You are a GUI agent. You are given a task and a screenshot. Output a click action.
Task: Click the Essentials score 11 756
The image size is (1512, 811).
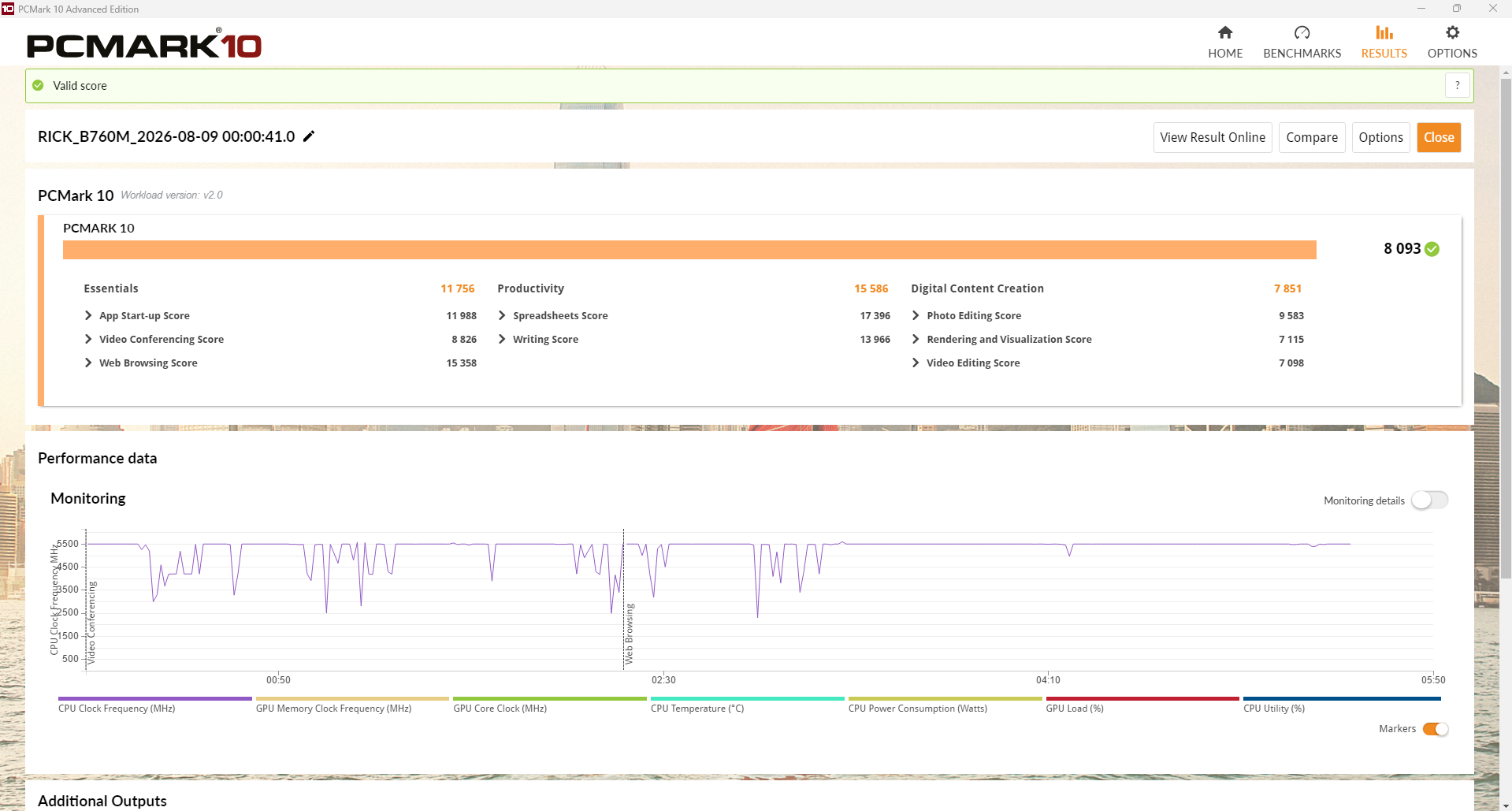click(x=458, y=288)
